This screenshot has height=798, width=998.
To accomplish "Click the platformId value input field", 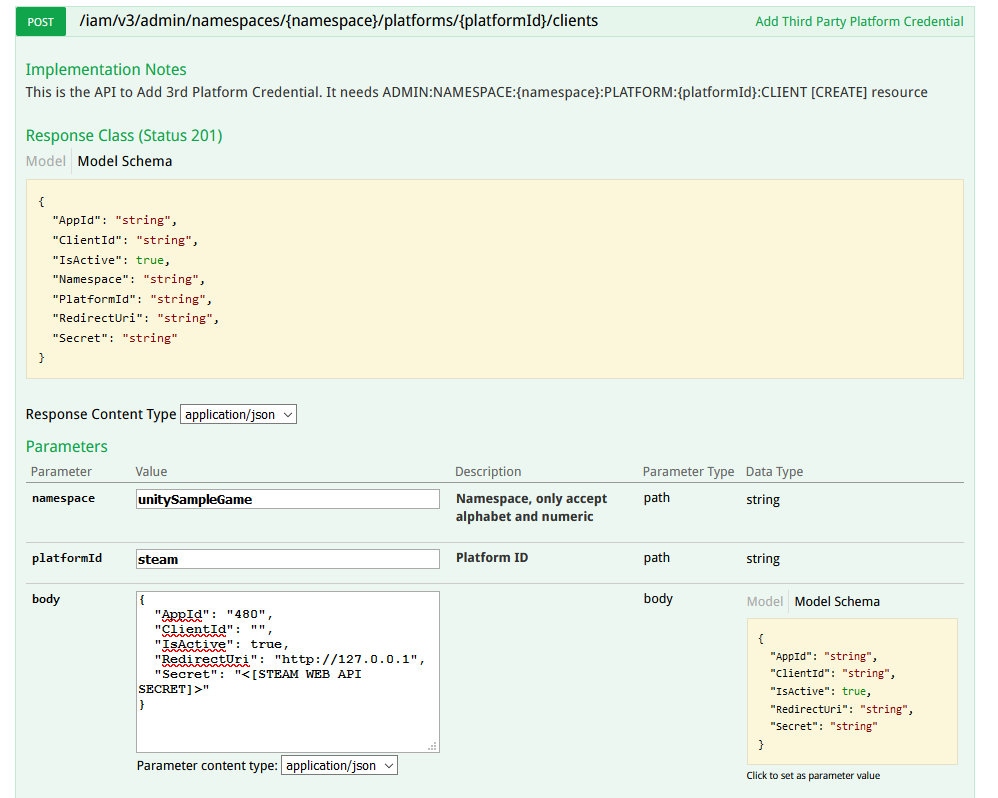I will [x=288, y=559].
